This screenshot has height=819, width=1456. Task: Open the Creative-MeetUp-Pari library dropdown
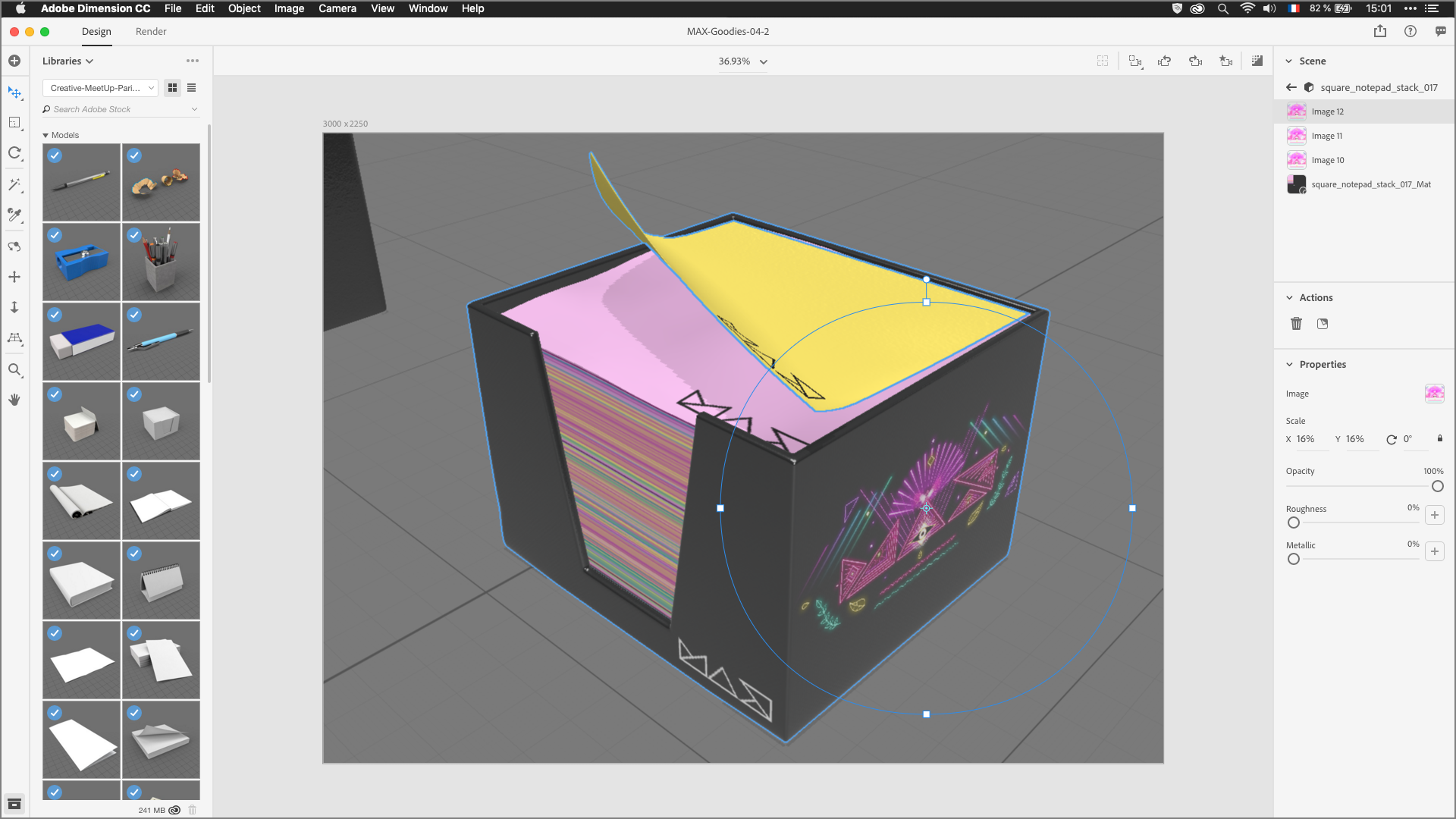tap(100, 88)
